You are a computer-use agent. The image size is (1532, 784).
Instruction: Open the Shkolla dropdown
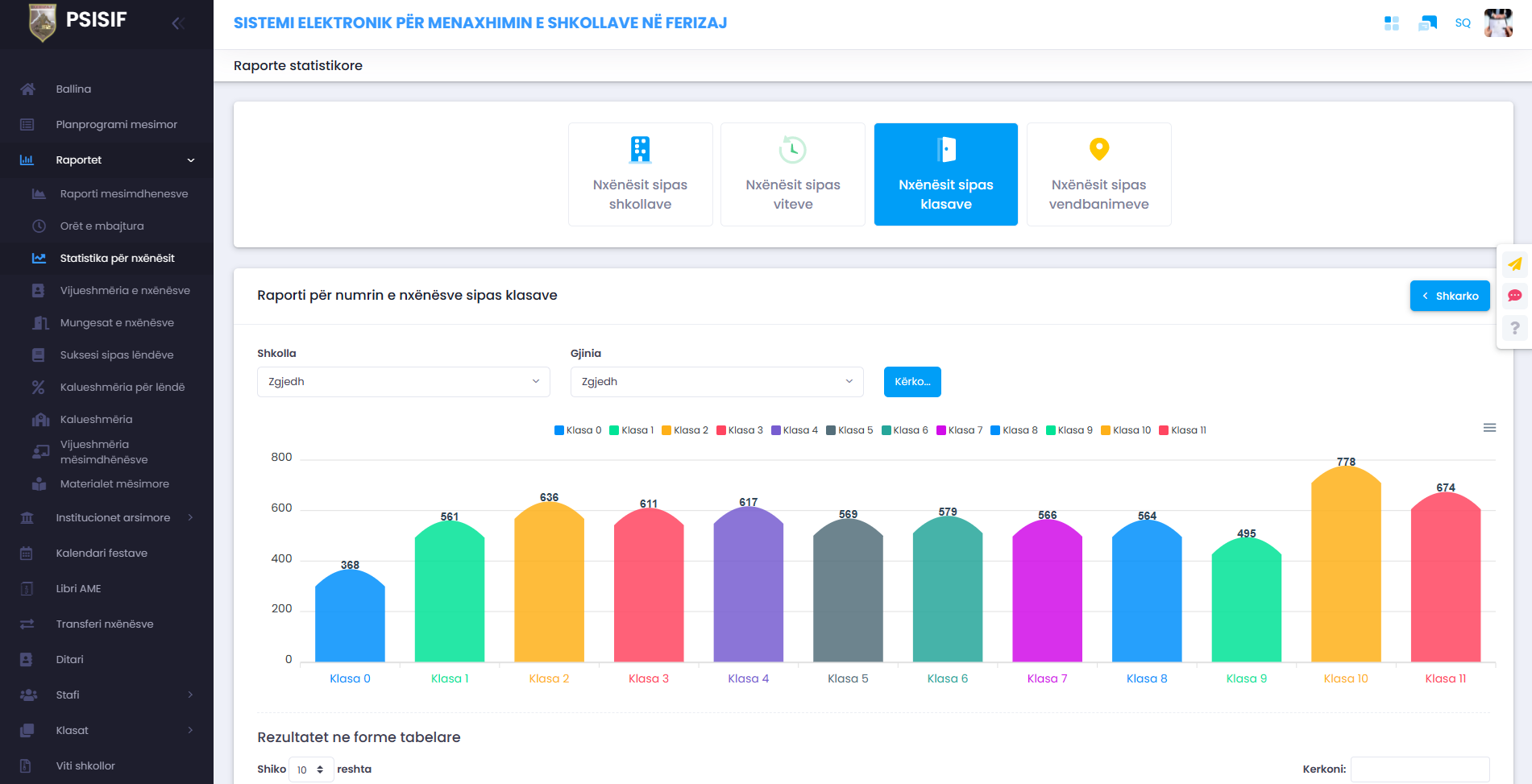coord(403,382)
